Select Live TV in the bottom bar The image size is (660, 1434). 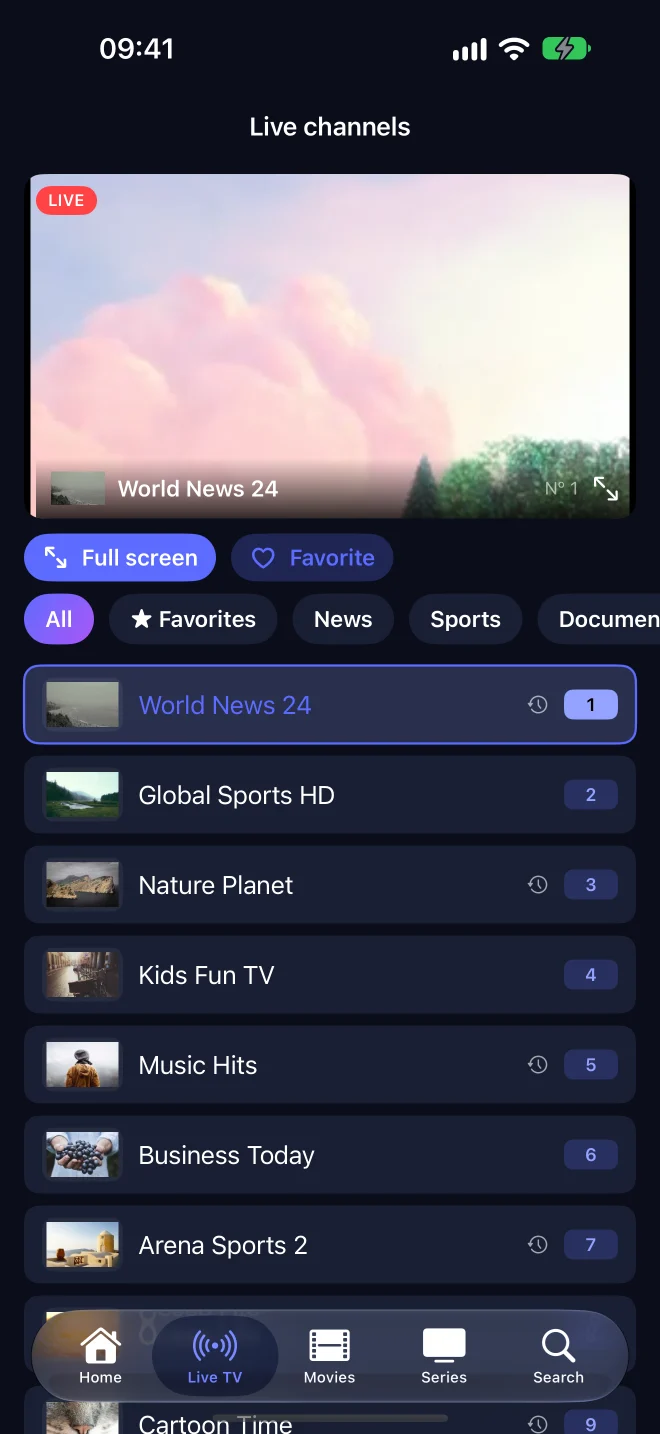coord(215,1356)
